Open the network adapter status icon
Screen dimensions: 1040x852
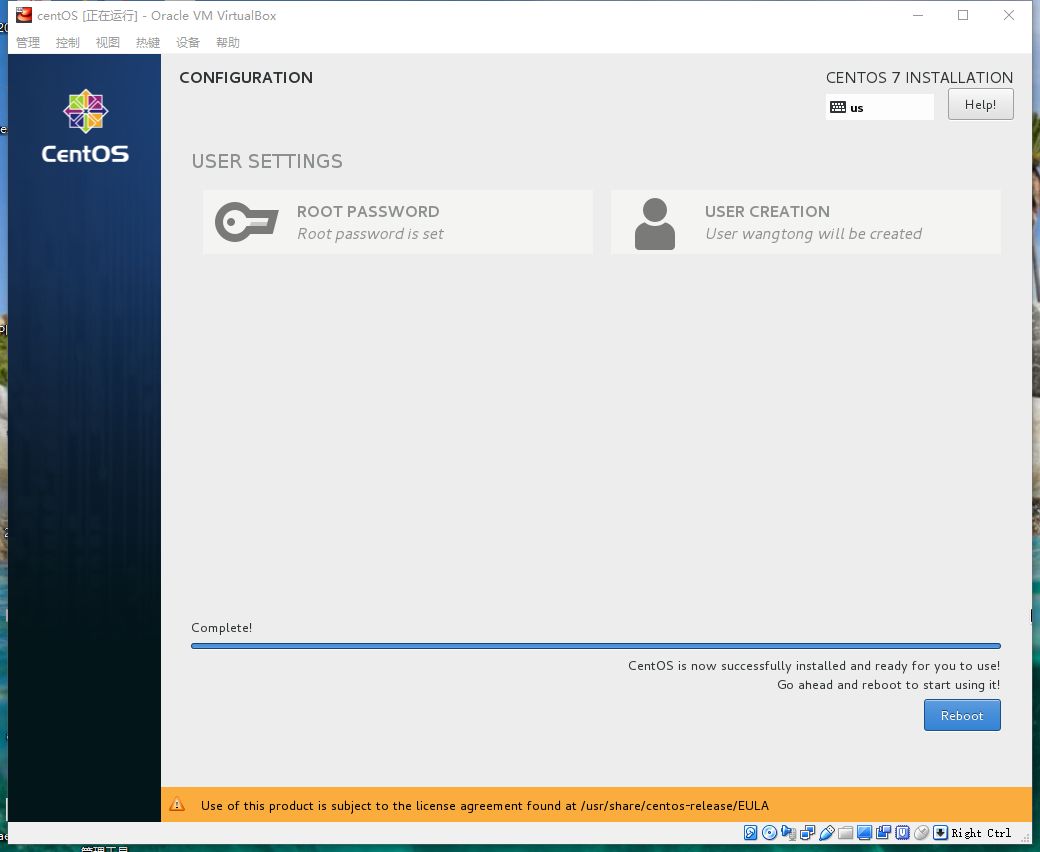pyautogui.click(x=807, y=832)
